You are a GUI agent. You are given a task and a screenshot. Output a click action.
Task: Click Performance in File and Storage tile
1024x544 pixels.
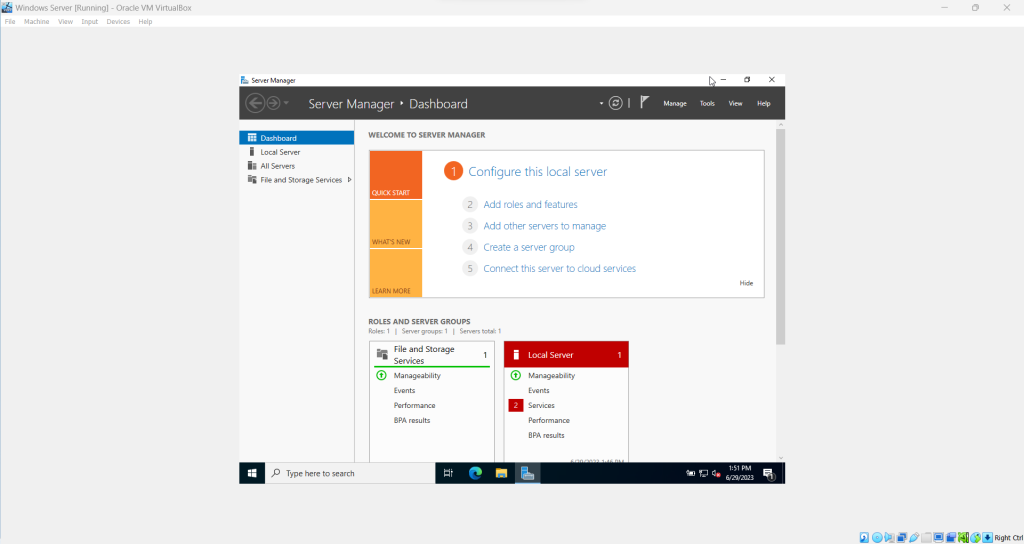tap(414, 406)
